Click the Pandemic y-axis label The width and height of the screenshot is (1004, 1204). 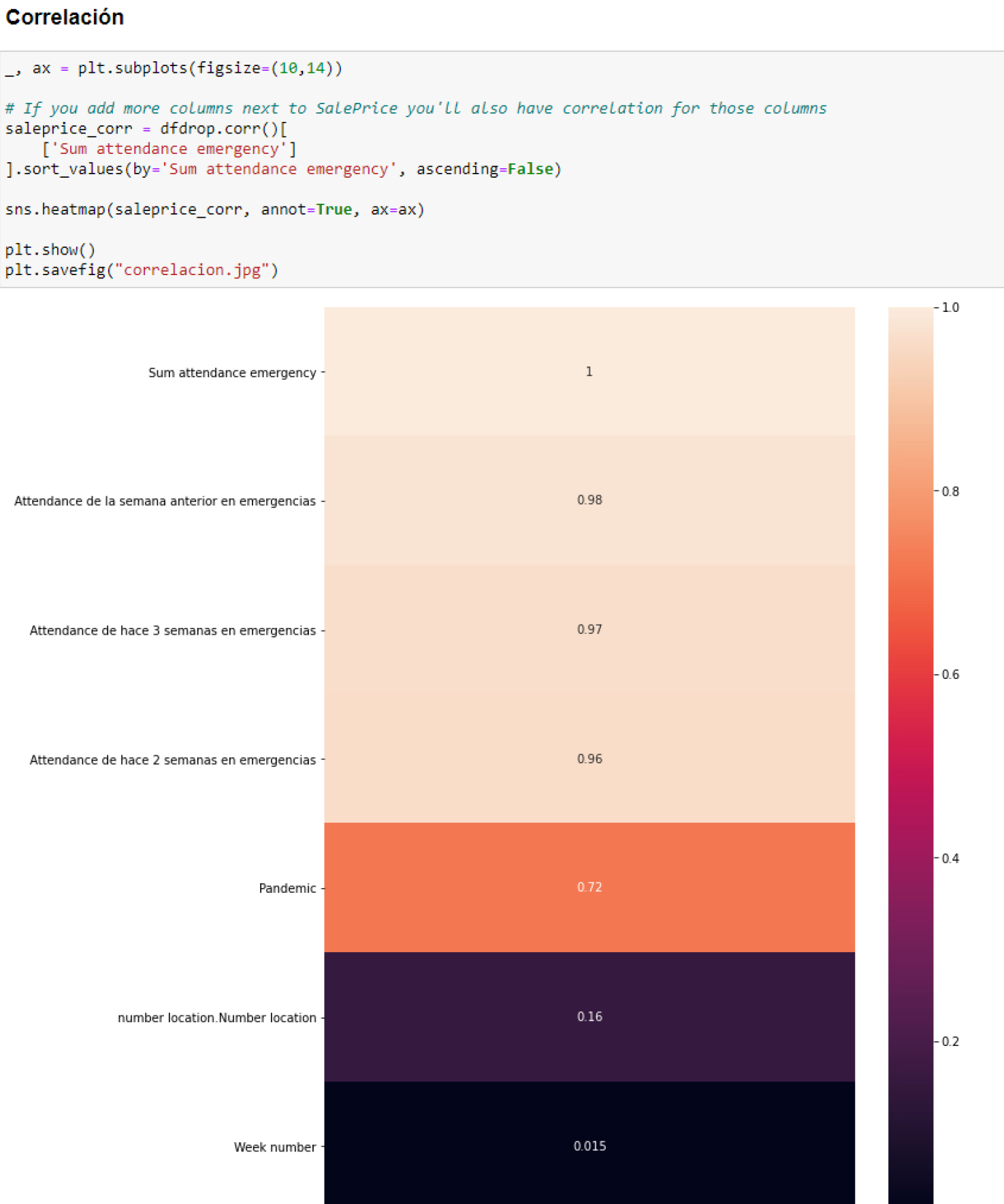click(x=287, y=888)
